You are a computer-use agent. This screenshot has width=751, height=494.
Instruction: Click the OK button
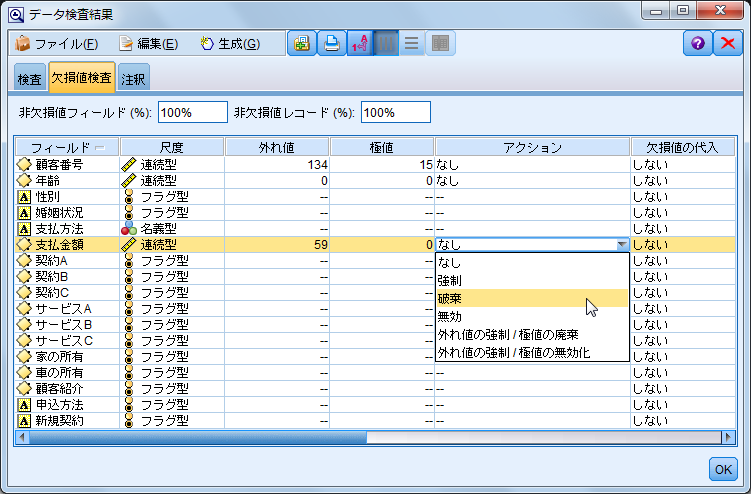(x=723, y=469)
